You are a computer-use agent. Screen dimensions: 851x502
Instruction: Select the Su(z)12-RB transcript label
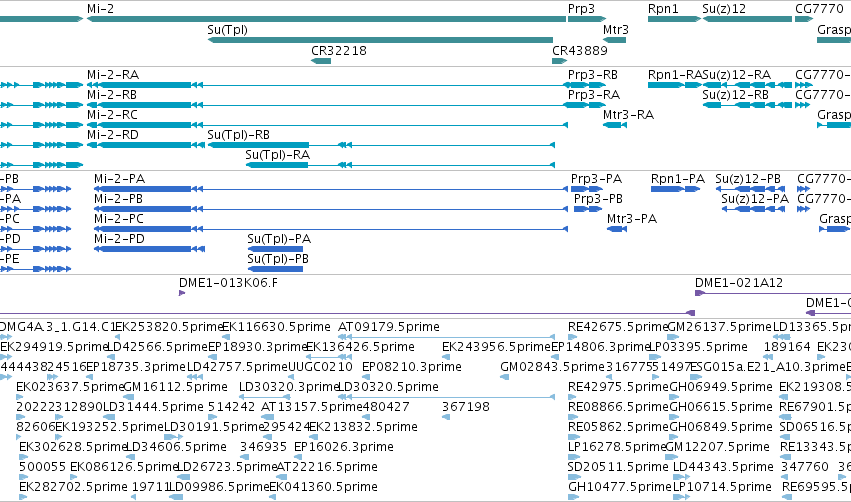tap(735, 95)
